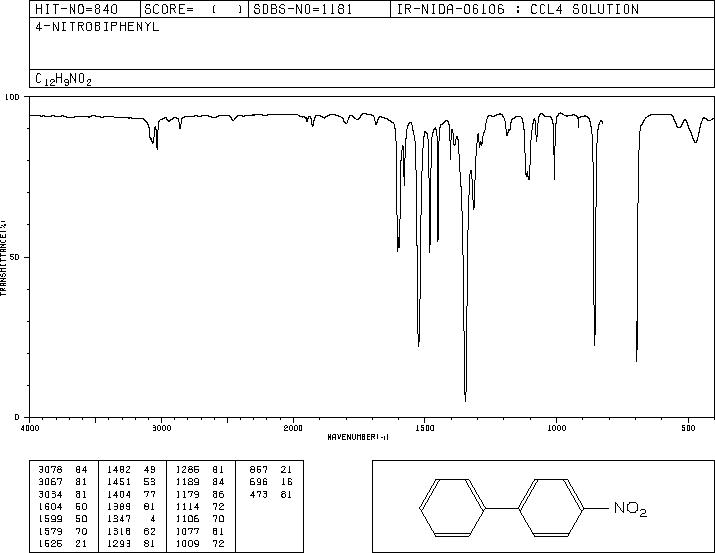
Task: Click peak table value 1599
Action: [x=50, y=519]
